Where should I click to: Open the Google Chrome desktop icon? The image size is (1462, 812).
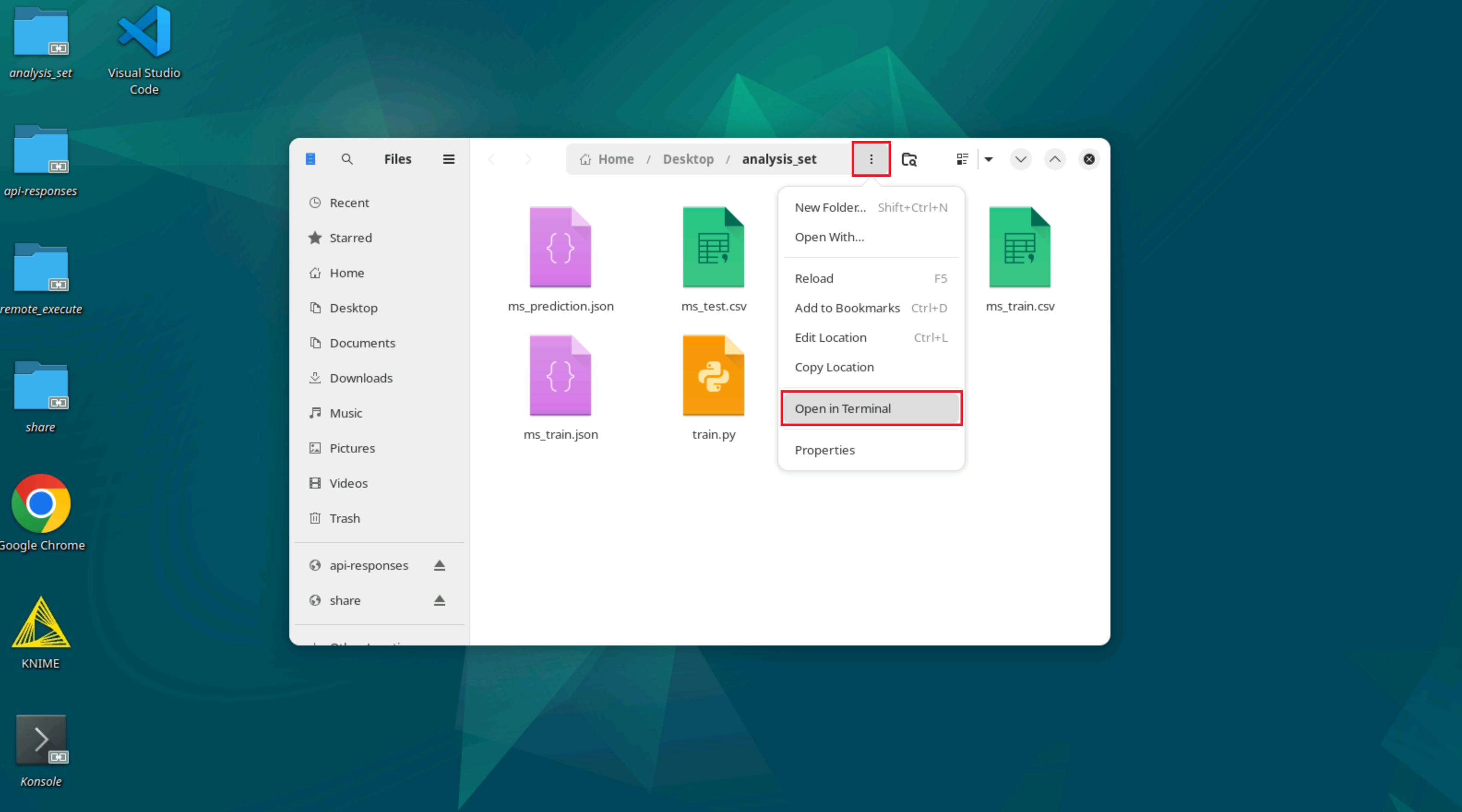pos(41,504)
